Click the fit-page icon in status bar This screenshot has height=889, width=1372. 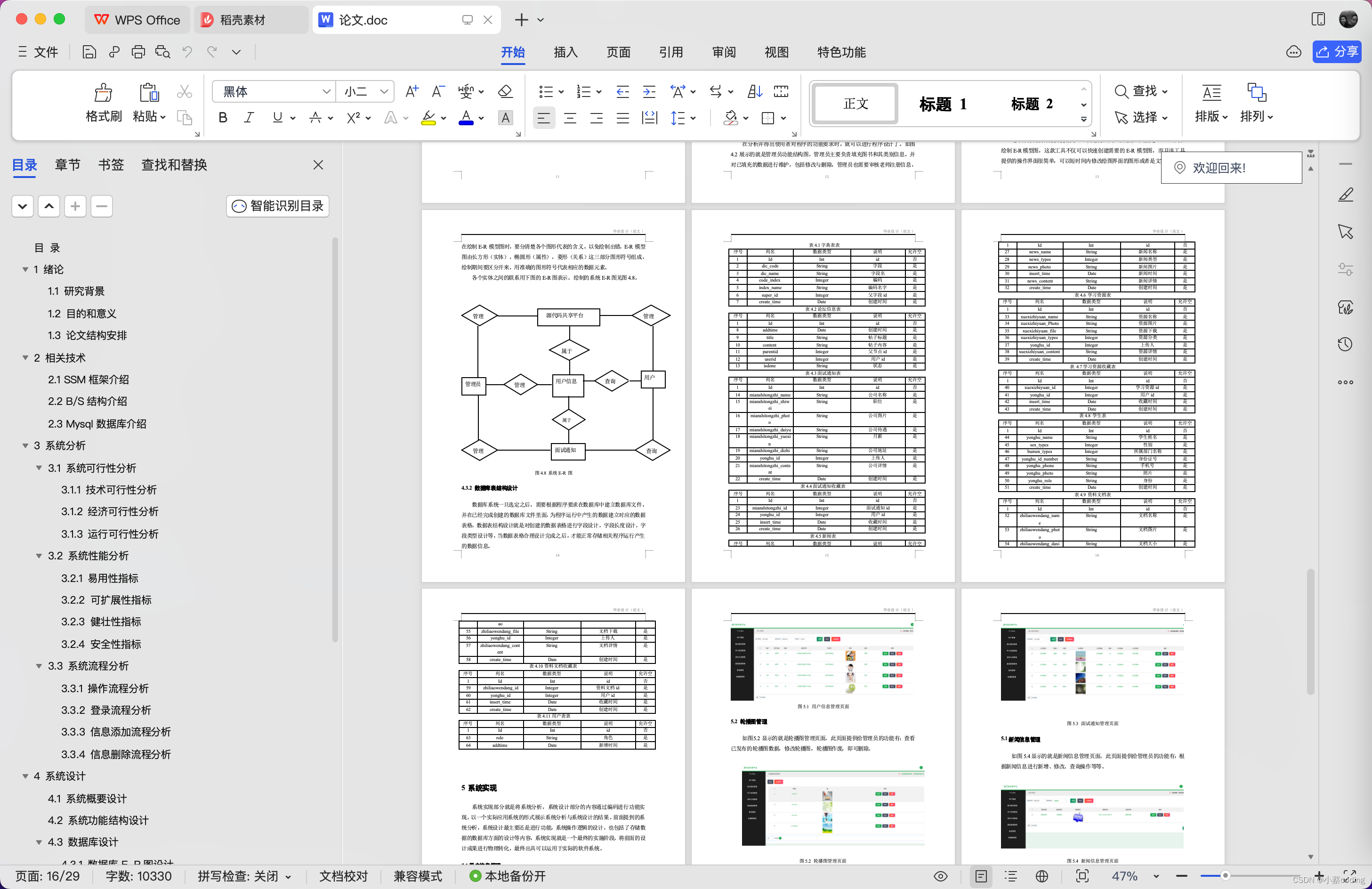(1082, 876)
